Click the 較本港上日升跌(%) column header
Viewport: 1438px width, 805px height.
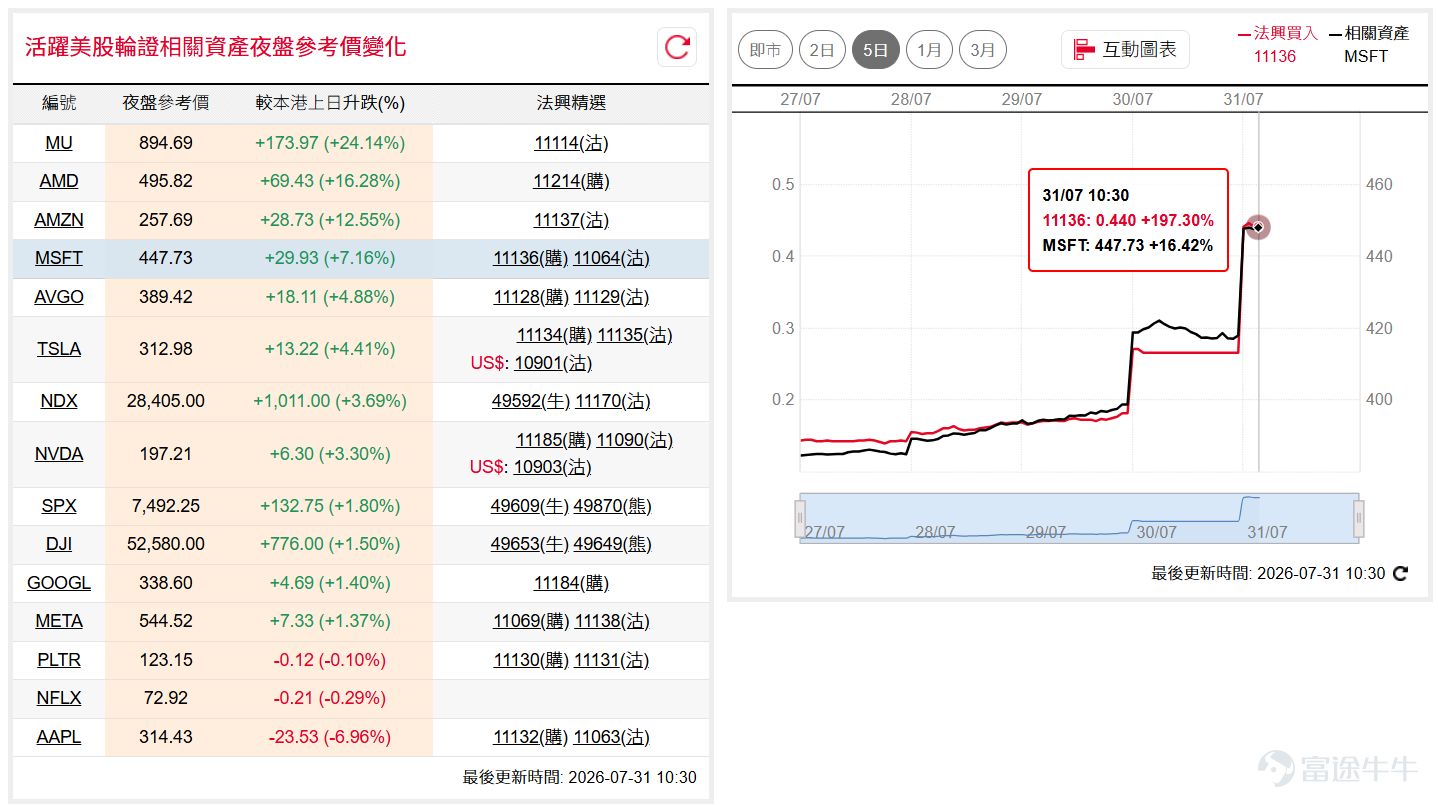(330, 103)
